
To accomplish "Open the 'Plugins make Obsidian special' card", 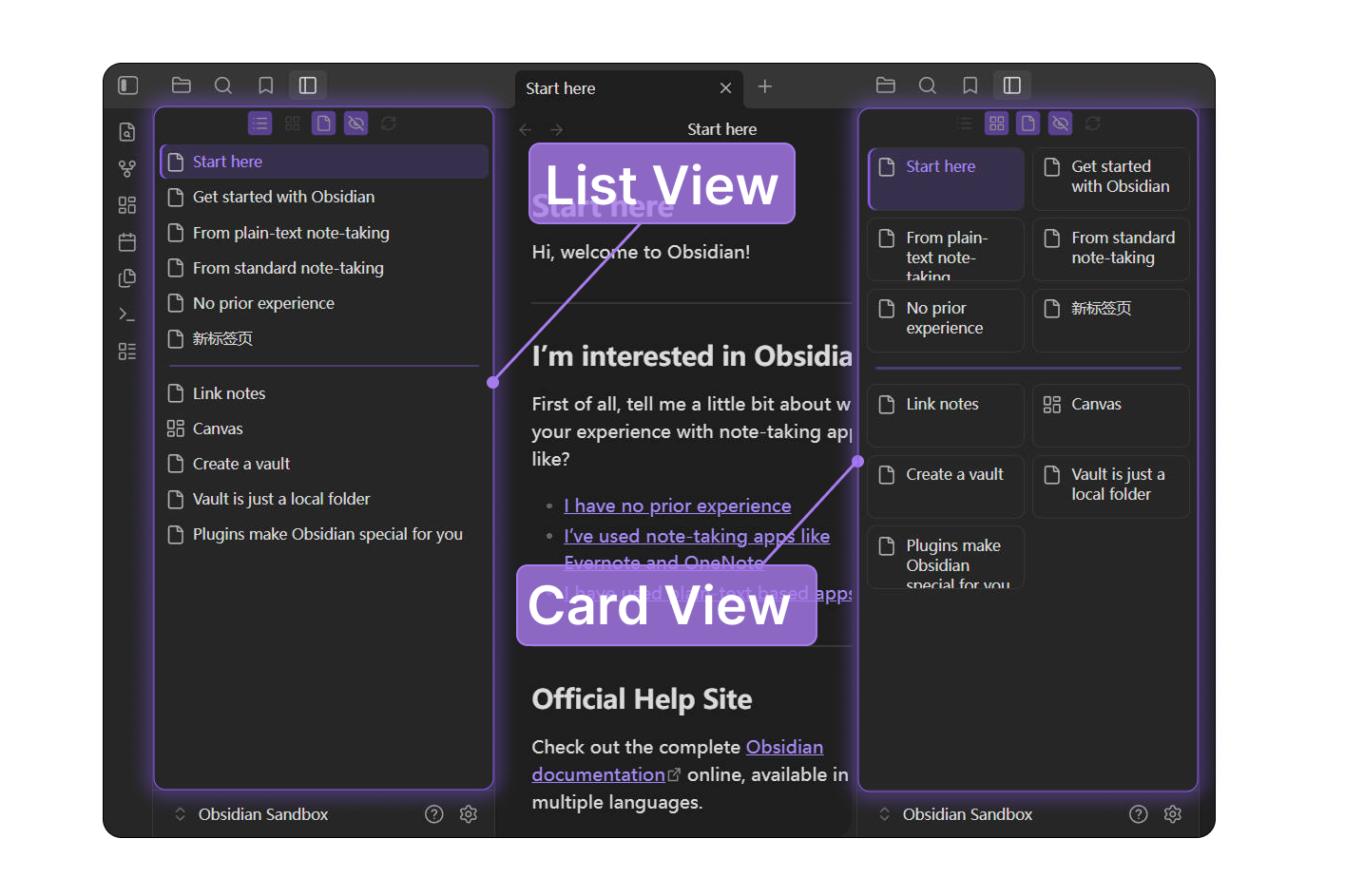I will click(946, 558).
